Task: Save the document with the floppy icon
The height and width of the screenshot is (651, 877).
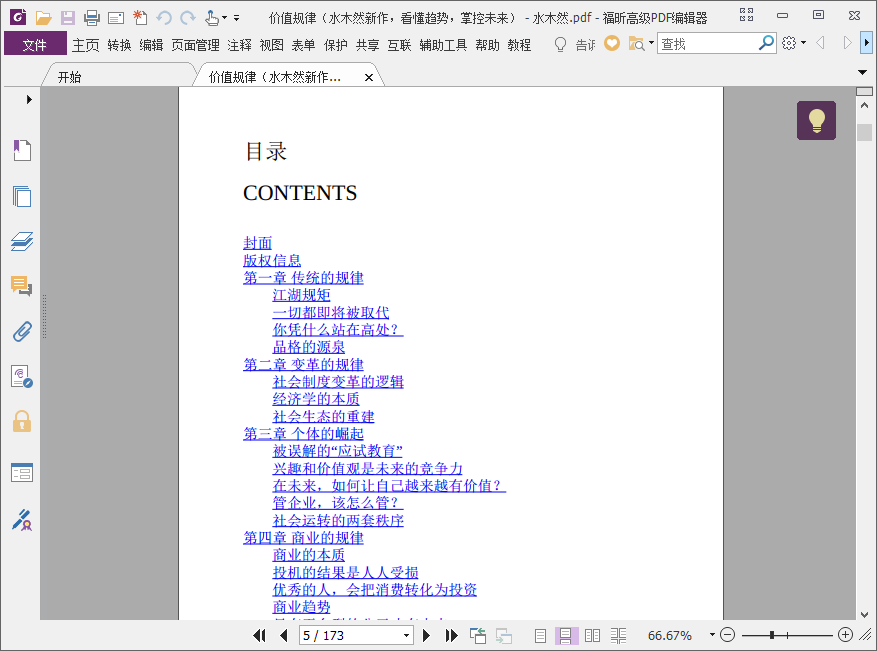Action: coord(68,18)
